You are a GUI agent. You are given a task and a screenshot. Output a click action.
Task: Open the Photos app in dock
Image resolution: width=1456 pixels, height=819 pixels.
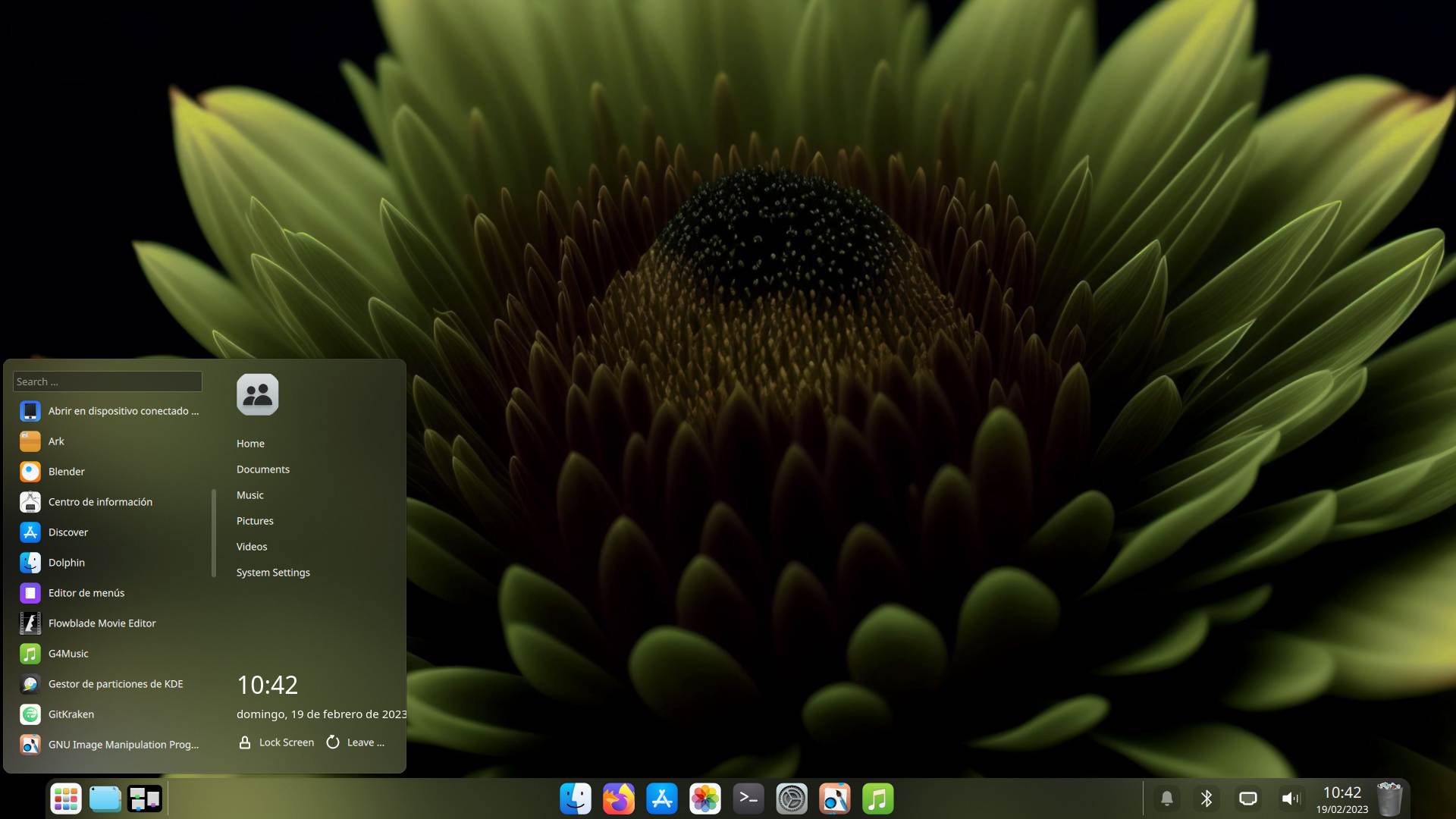[705, 799]
